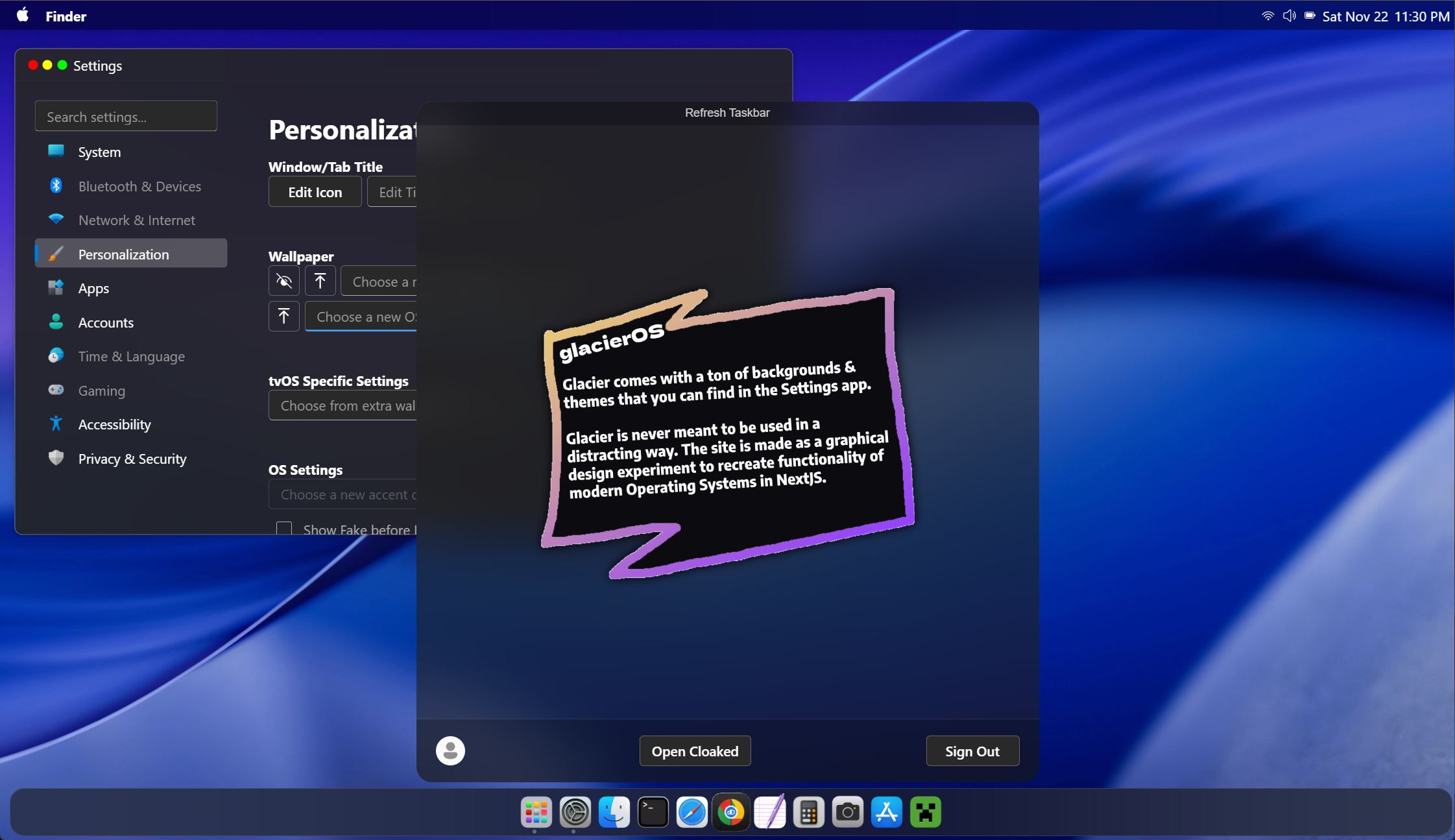The height and width of the screenshot is (840, 1455).
Task: Open the App Store dock icon
Action: coord(886,811)
